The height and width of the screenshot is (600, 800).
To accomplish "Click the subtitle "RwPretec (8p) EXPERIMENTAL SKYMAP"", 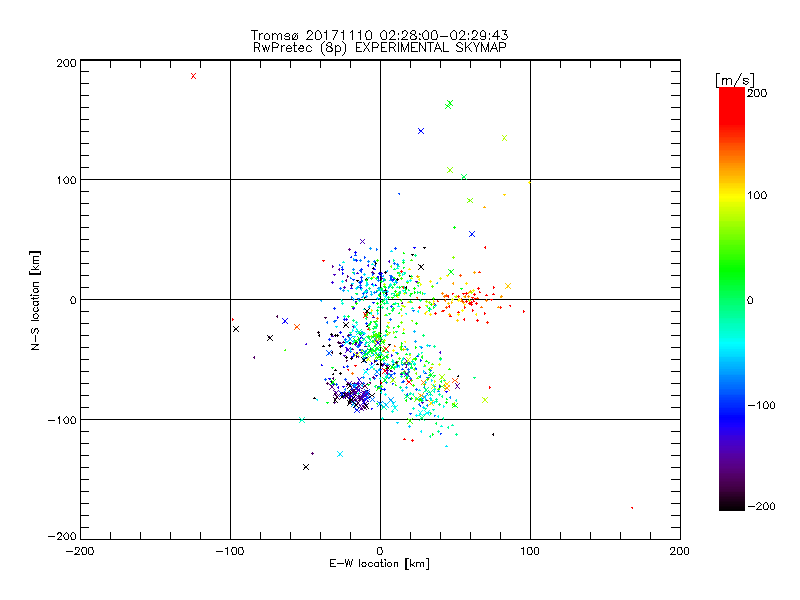I will (x=379, y=47).
